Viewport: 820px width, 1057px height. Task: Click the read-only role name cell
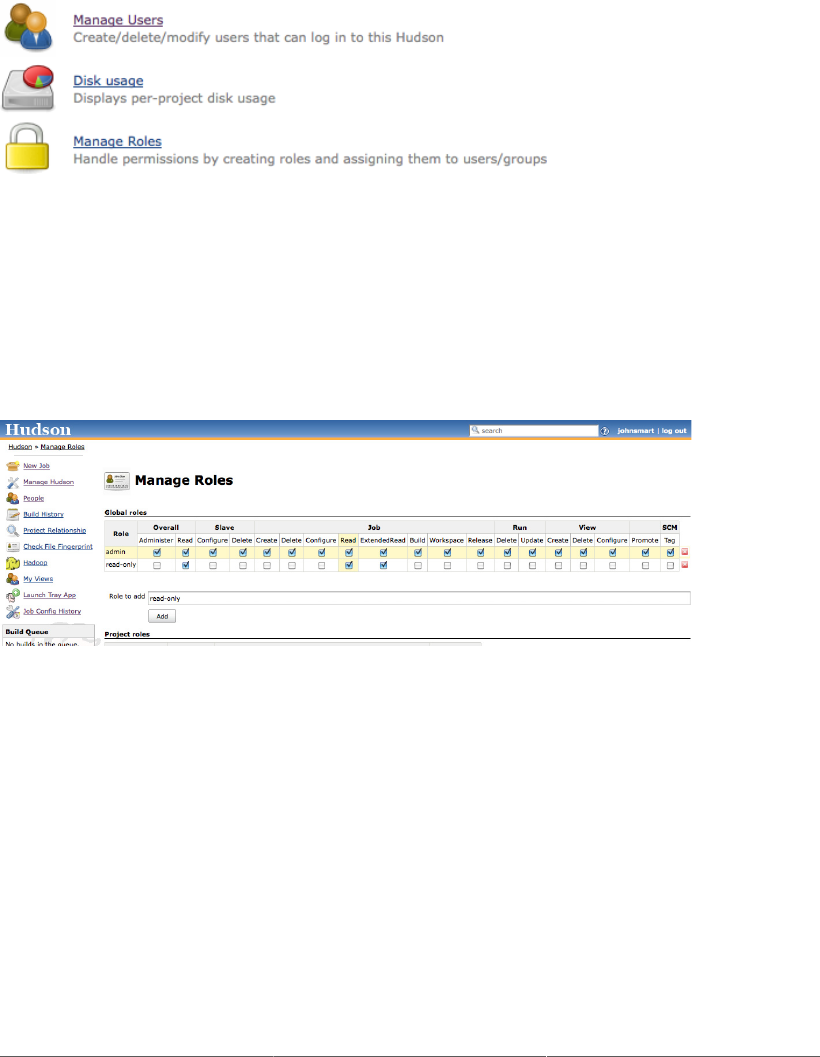coord(121,565)
